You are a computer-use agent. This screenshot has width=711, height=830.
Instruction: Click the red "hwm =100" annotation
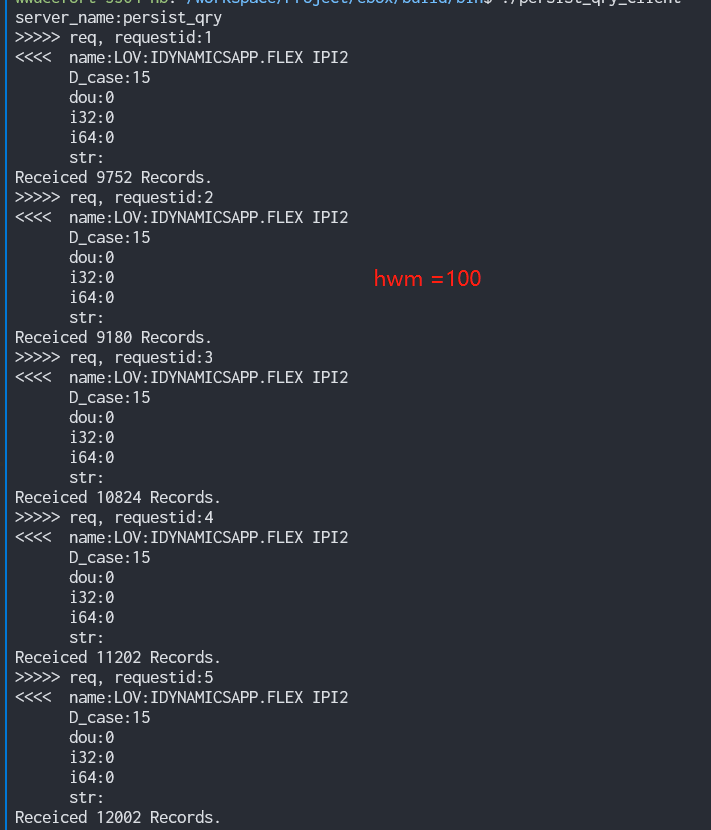tap(427, 279)
